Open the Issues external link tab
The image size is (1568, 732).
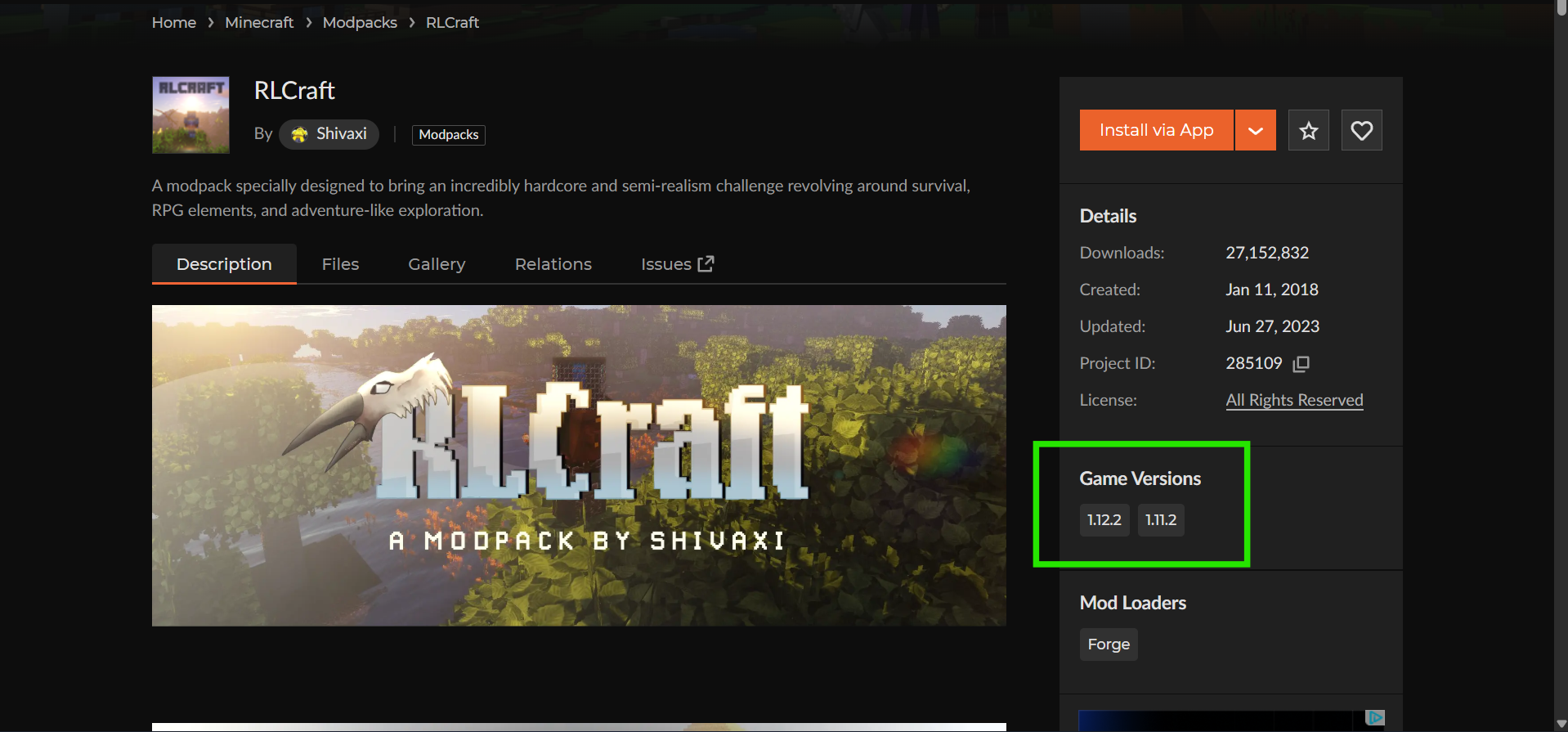(x=678, y=264)
